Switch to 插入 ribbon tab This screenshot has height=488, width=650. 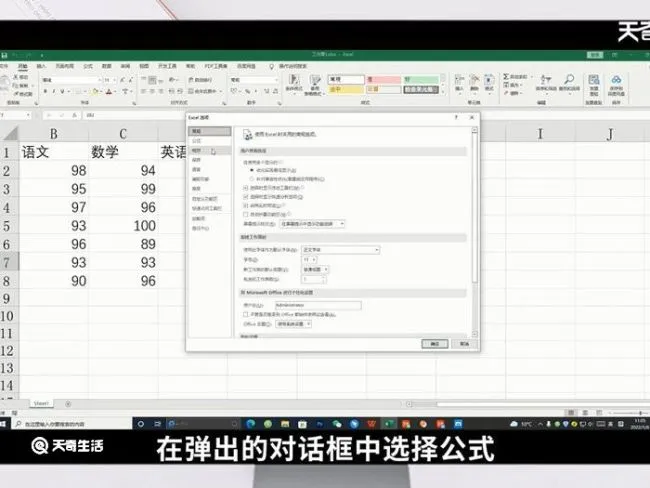click(x=41, y=66)
